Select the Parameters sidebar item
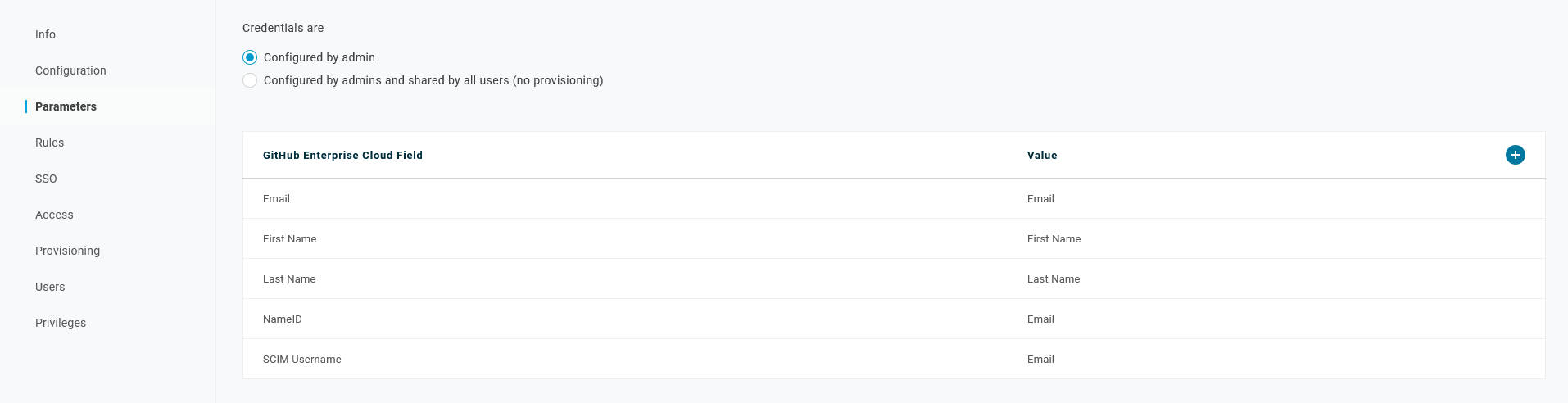This screenshot has width=1568, height=403. 66,106
